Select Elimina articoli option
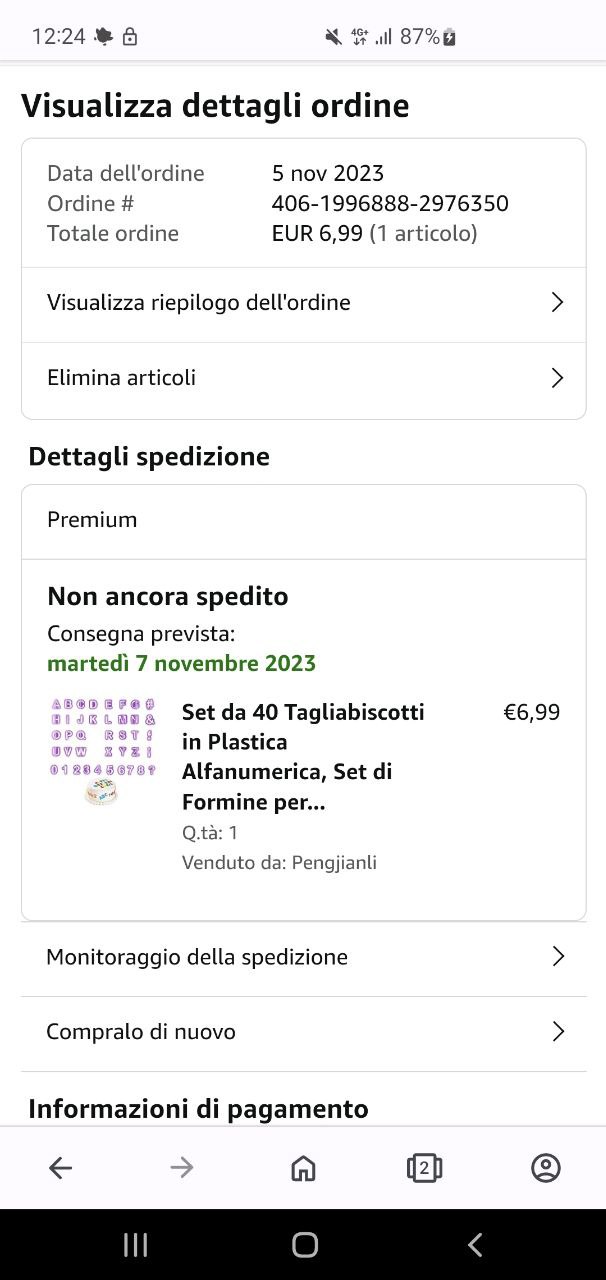 coord(303,379)
